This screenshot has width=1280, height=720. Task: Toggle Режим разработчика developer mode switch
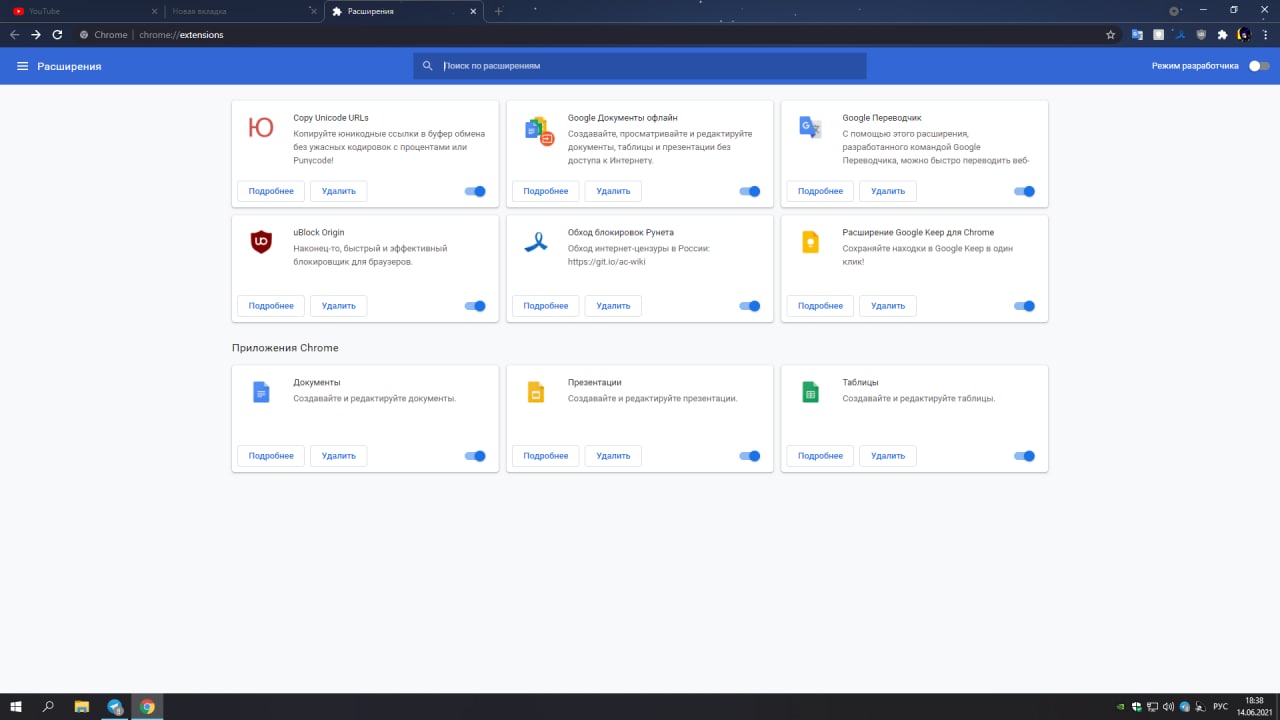pyautogui.click(x=1259, y=66)
